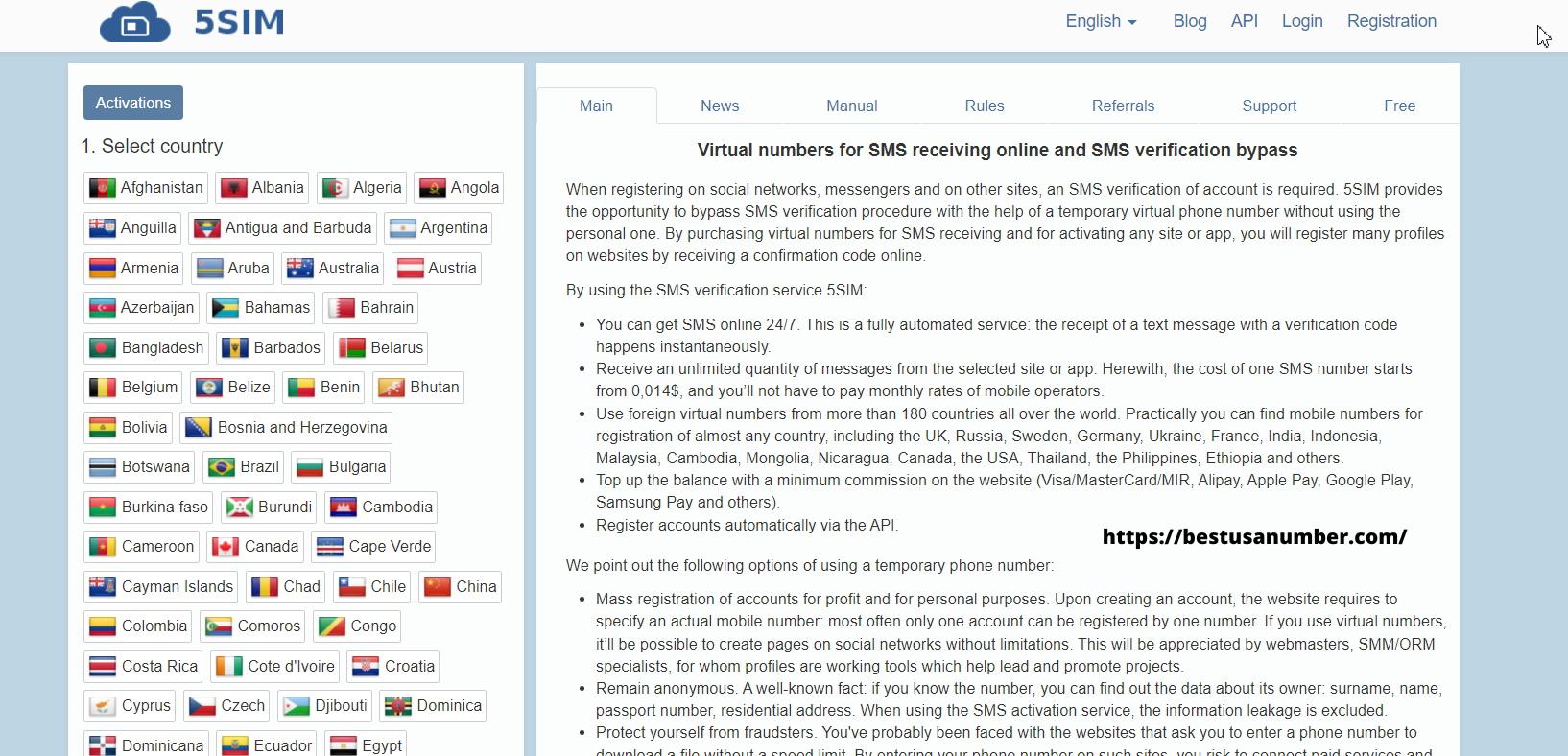Screen dimensions: 1568x756
Task: Pick Cape Verde country
Action: [373, 547]
